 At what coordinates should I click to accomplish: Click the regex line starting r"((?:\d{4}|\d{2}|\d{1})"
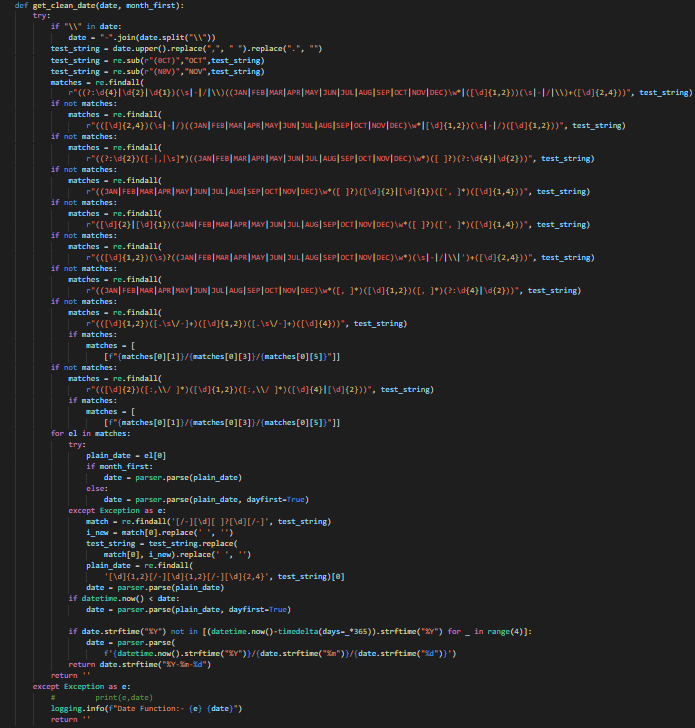point(380,93)
